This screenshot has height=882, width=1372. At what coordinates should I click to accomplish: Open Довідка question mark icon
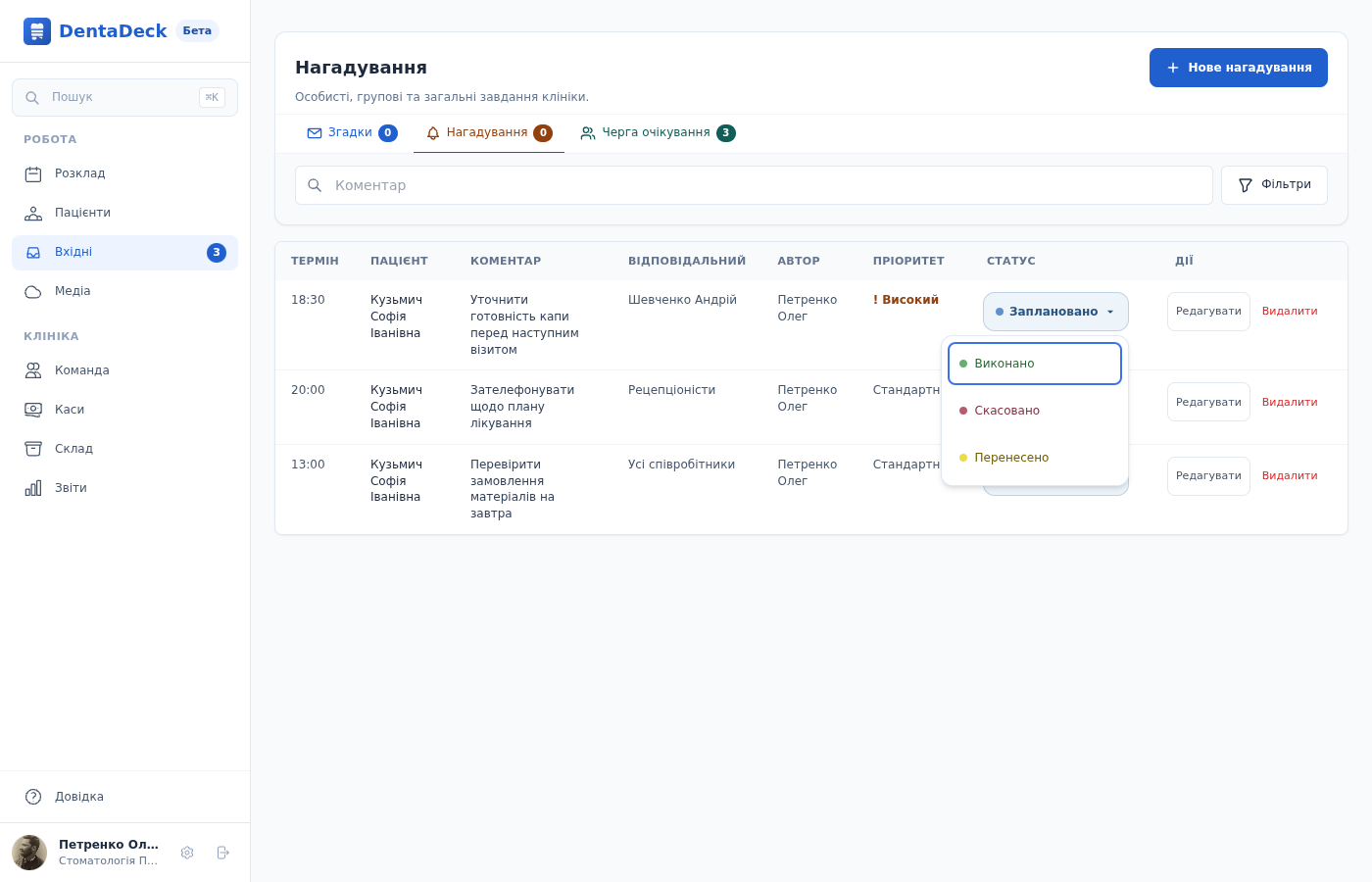pos(33,797)
